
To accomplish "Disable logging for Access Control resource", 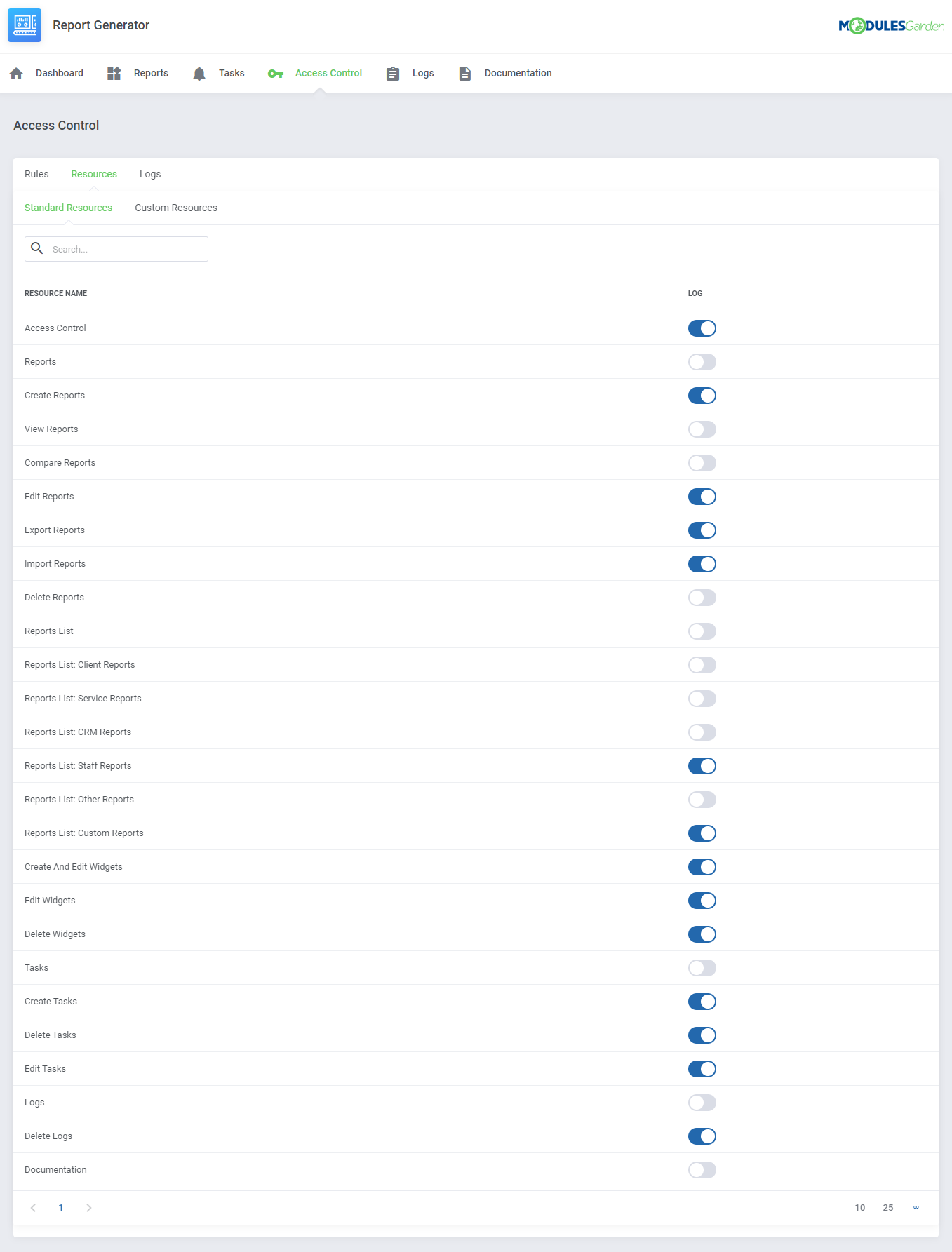I will click(702, 328).
